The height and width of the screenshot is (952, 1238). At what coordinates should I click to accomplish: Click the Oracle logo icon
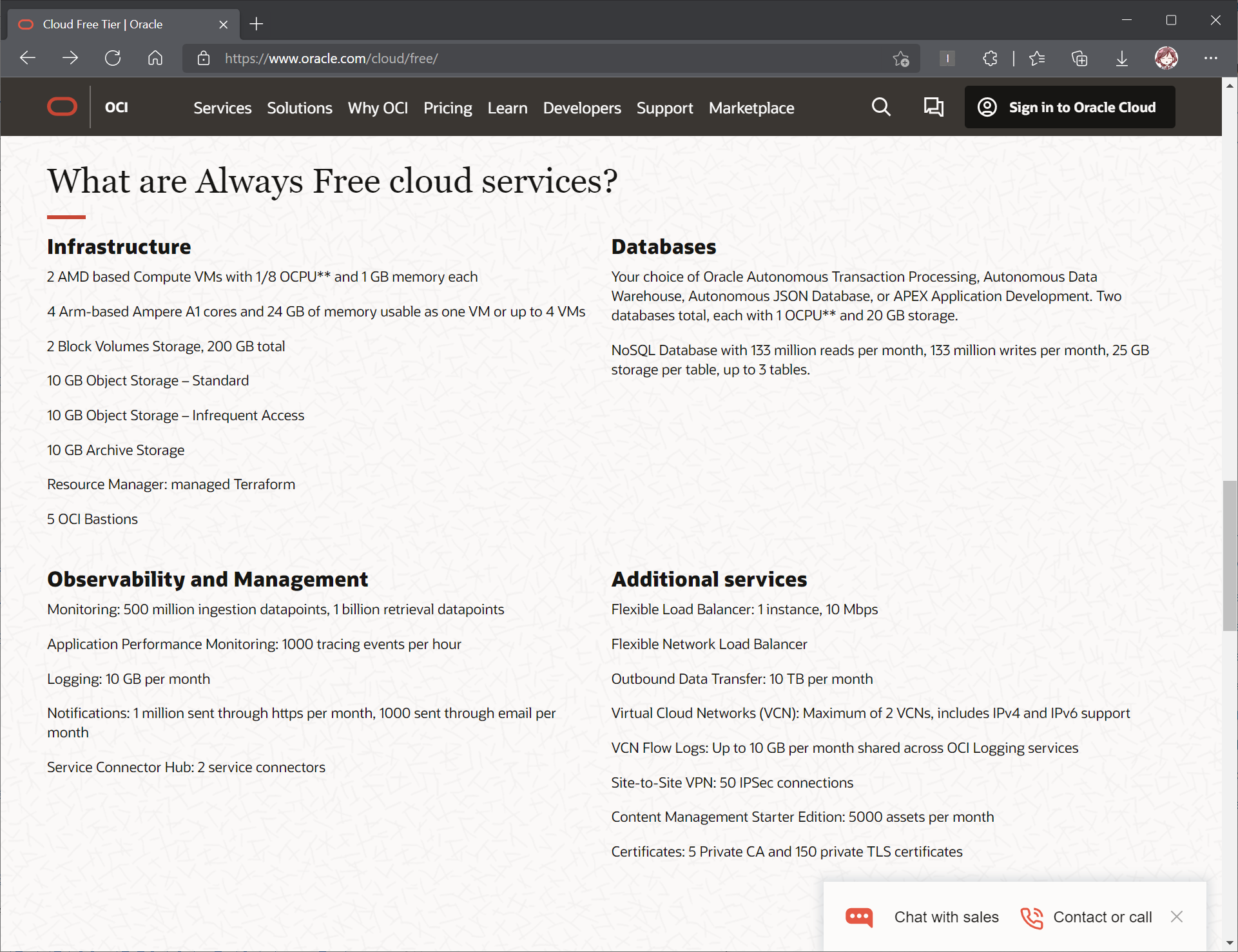click(62, 107)
